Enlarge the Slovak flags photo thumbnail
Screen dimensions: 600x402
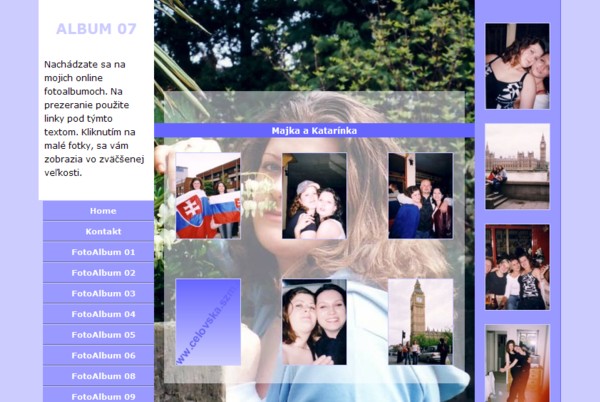tap(208, 196)
